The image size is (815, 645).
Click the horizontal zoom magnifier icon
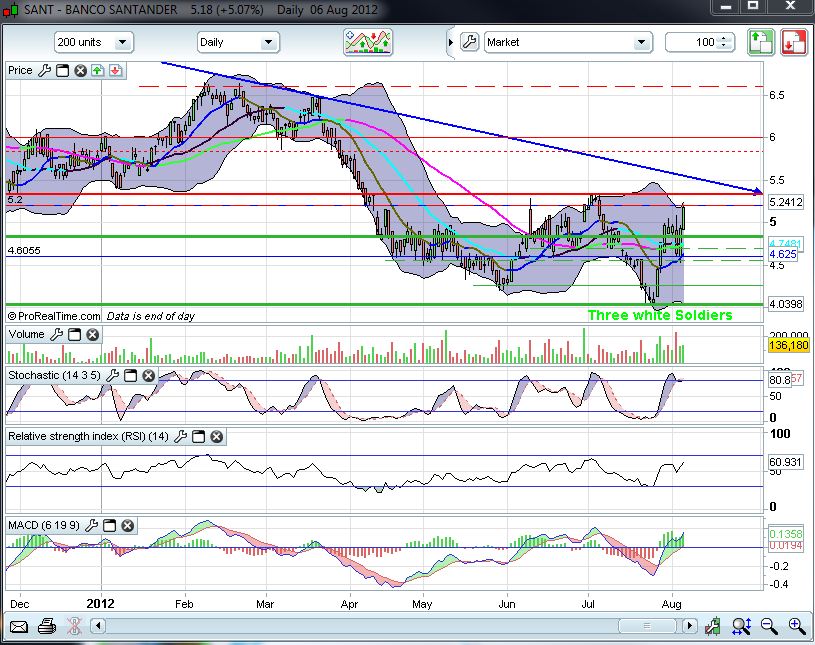click(741, 626)
